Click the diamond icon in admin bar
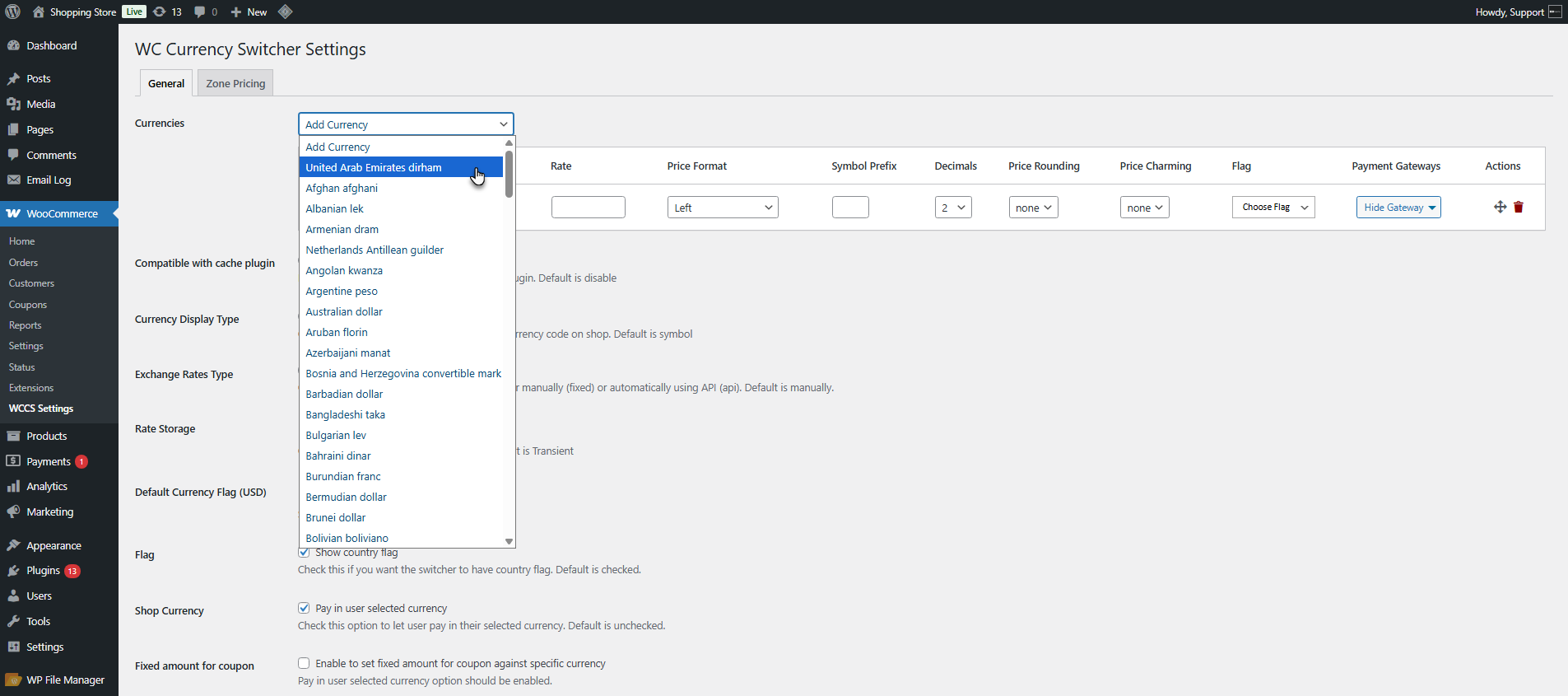This screenshot has width=1568, height=696. pyautogui.click(x=285, y=12)
